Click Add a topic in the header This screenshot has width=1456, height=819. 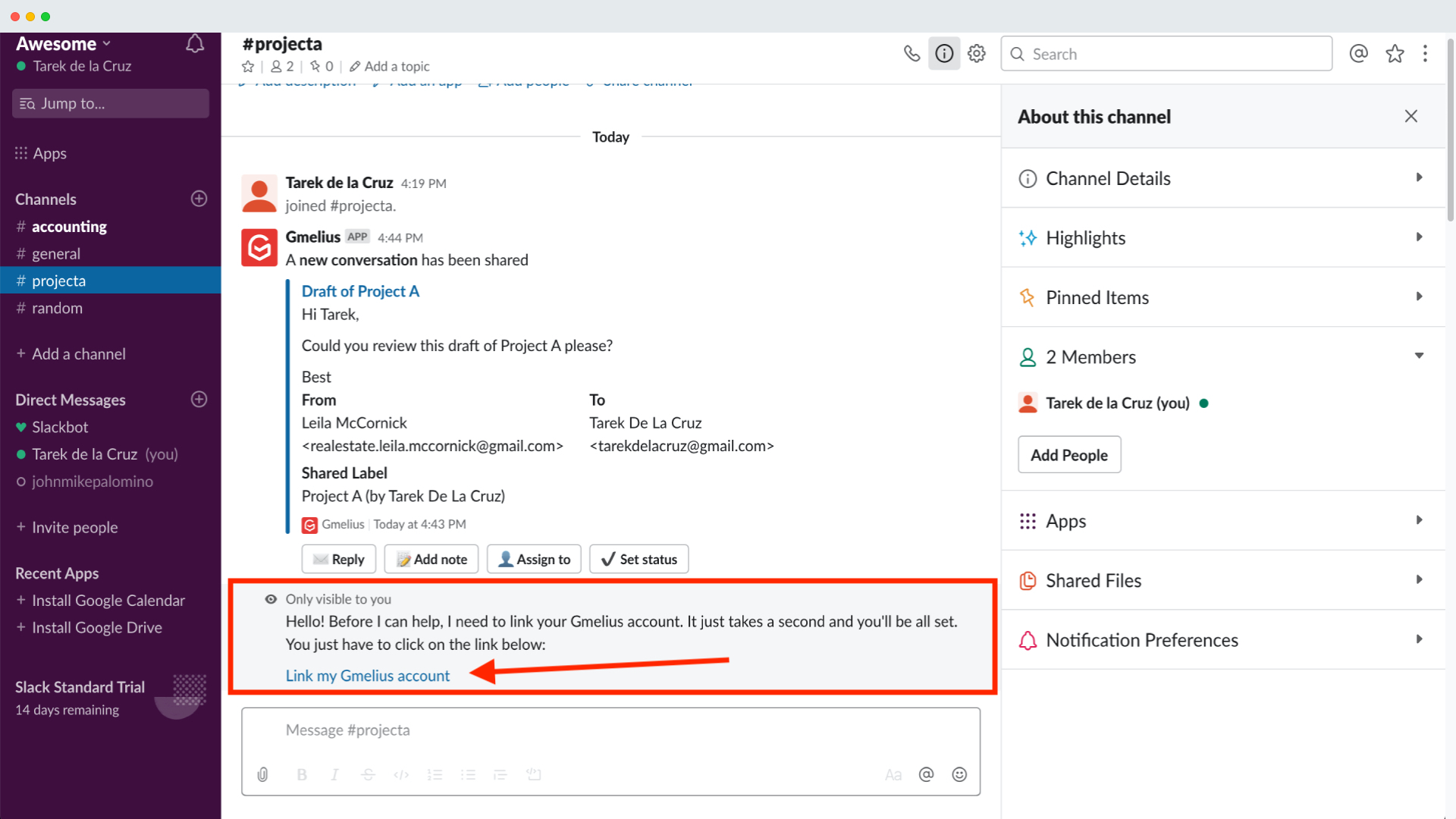point(389,67)
